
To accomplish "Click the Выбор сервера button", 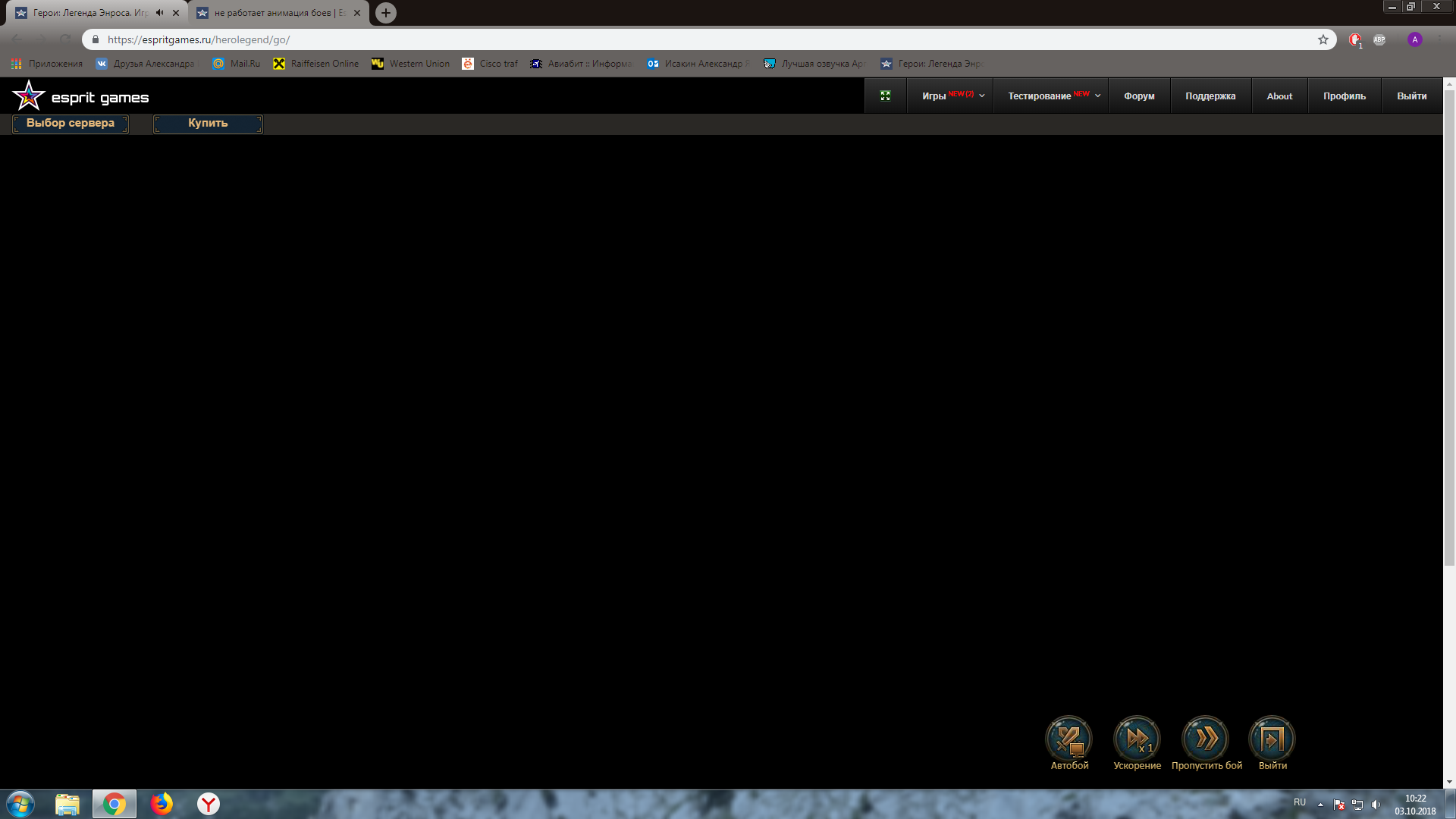I will [x=71, y=124].
